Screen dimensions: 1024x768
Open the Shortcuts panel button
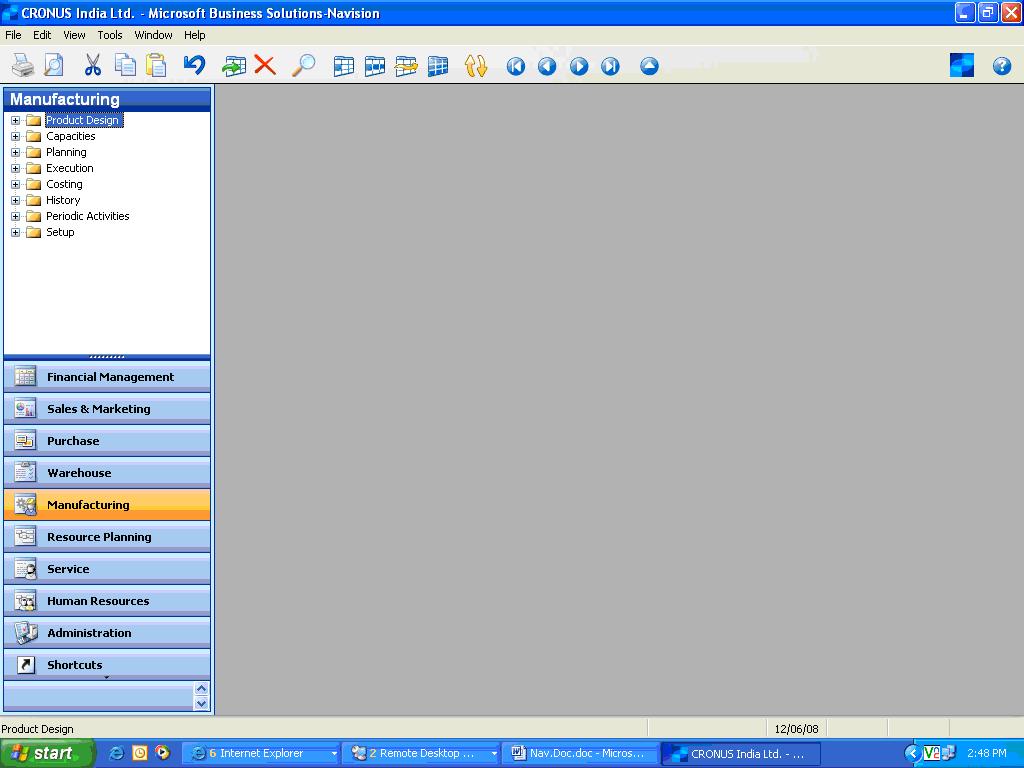[x=107, y=665]
